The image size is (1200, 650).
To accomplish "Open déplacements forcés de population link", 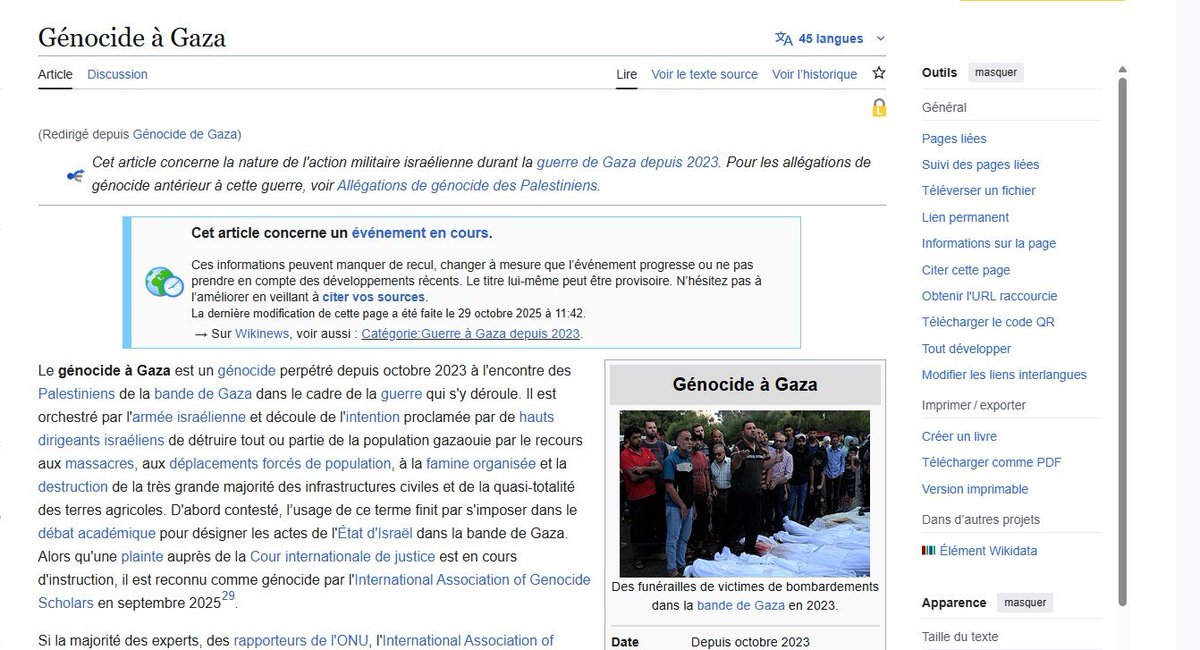I will click(x=280, y=463).
